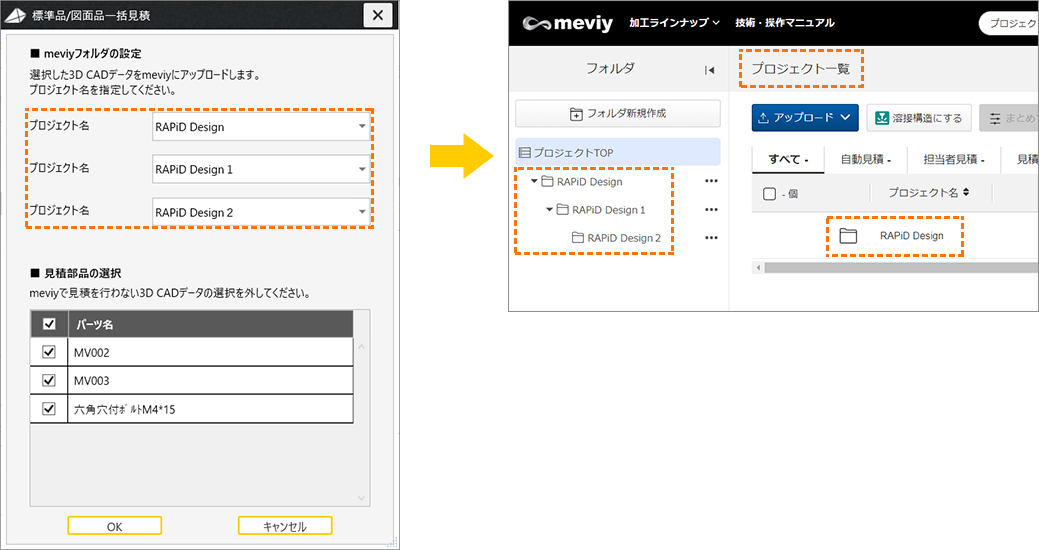Uncheck the 六角穴付ボルトM4*15 checkbox
1039x550 pixels.
coord(49,409)
